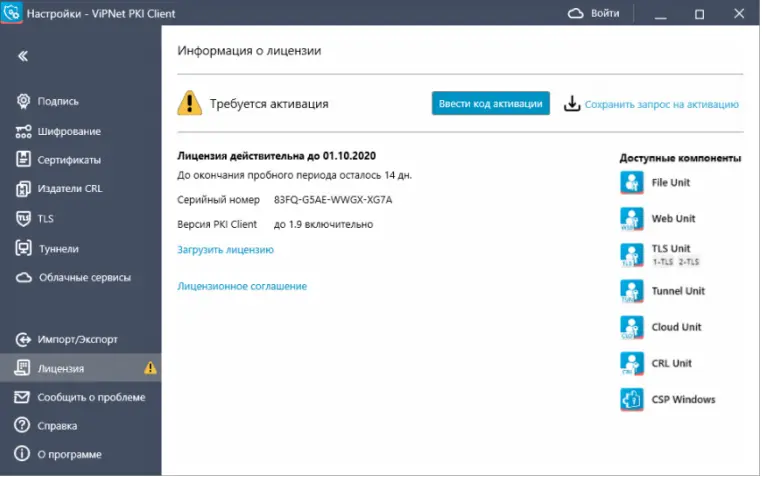Click Сохранить запрос на активацию link
Image resolution: width=762 pixels, height=477 pixels.
pos(661,104)
